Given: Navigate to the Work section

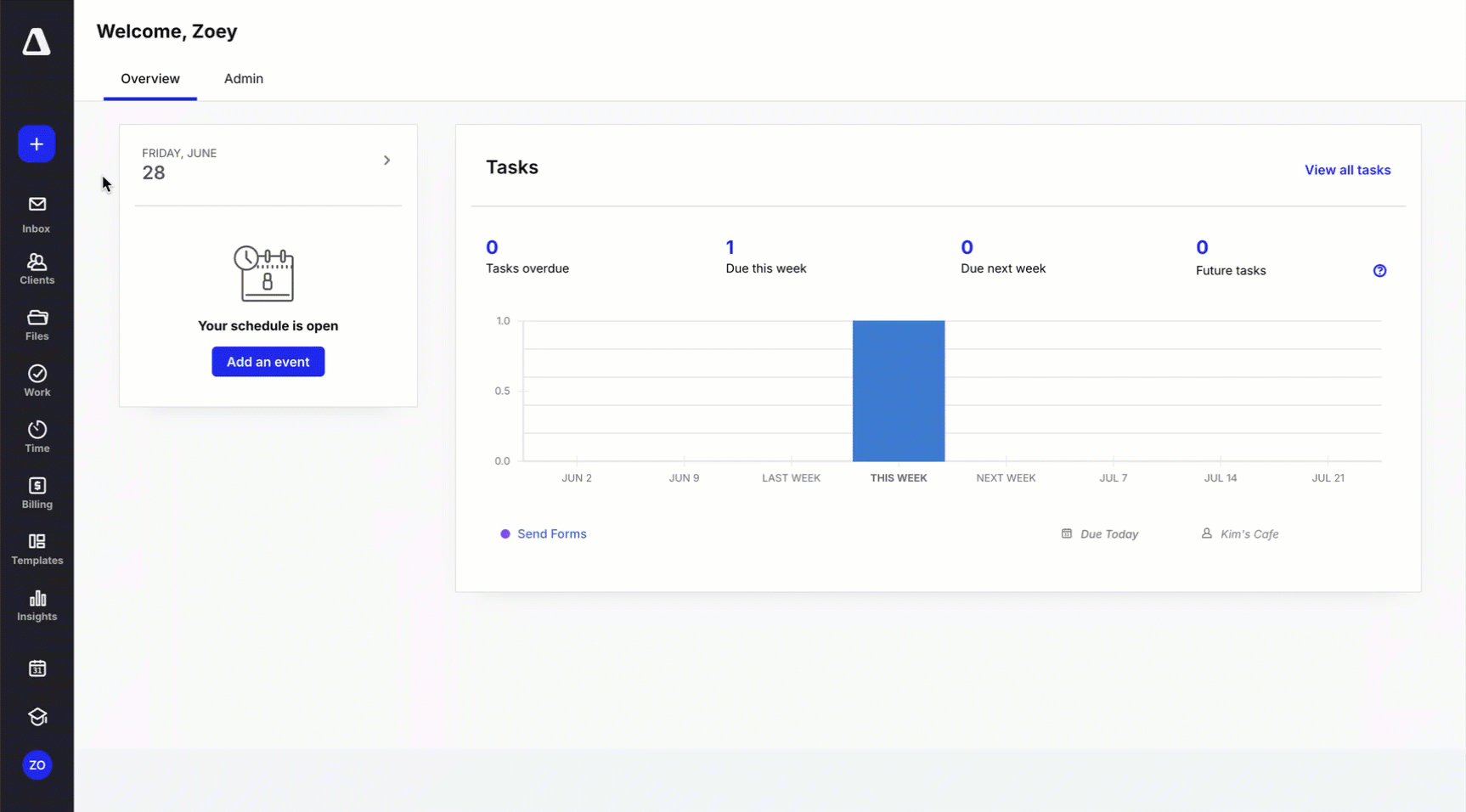Looking at the screenshot, I should [37, 381].
